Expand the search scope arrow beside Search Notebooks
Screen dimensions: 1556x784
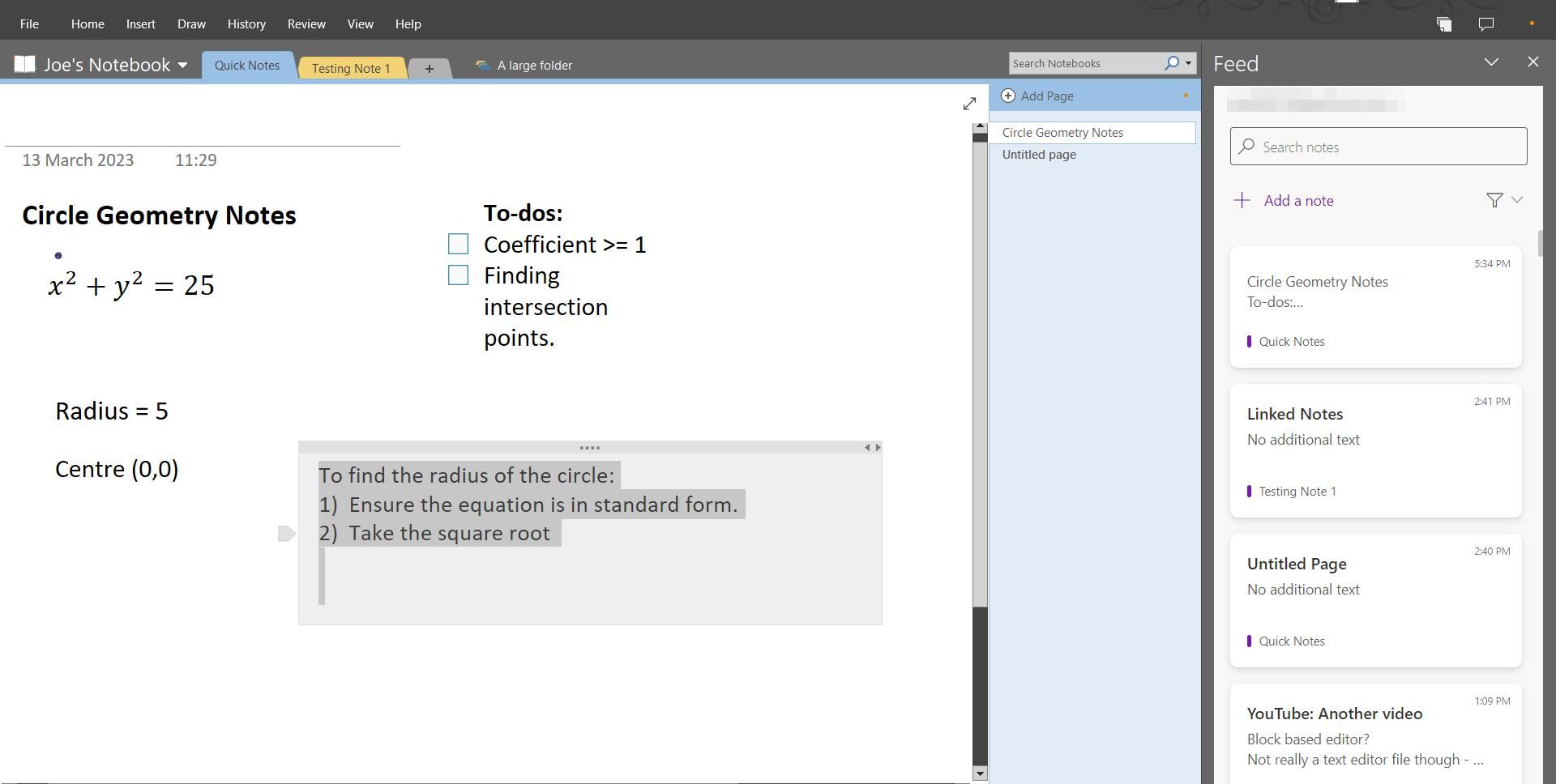click(1186, 62)
